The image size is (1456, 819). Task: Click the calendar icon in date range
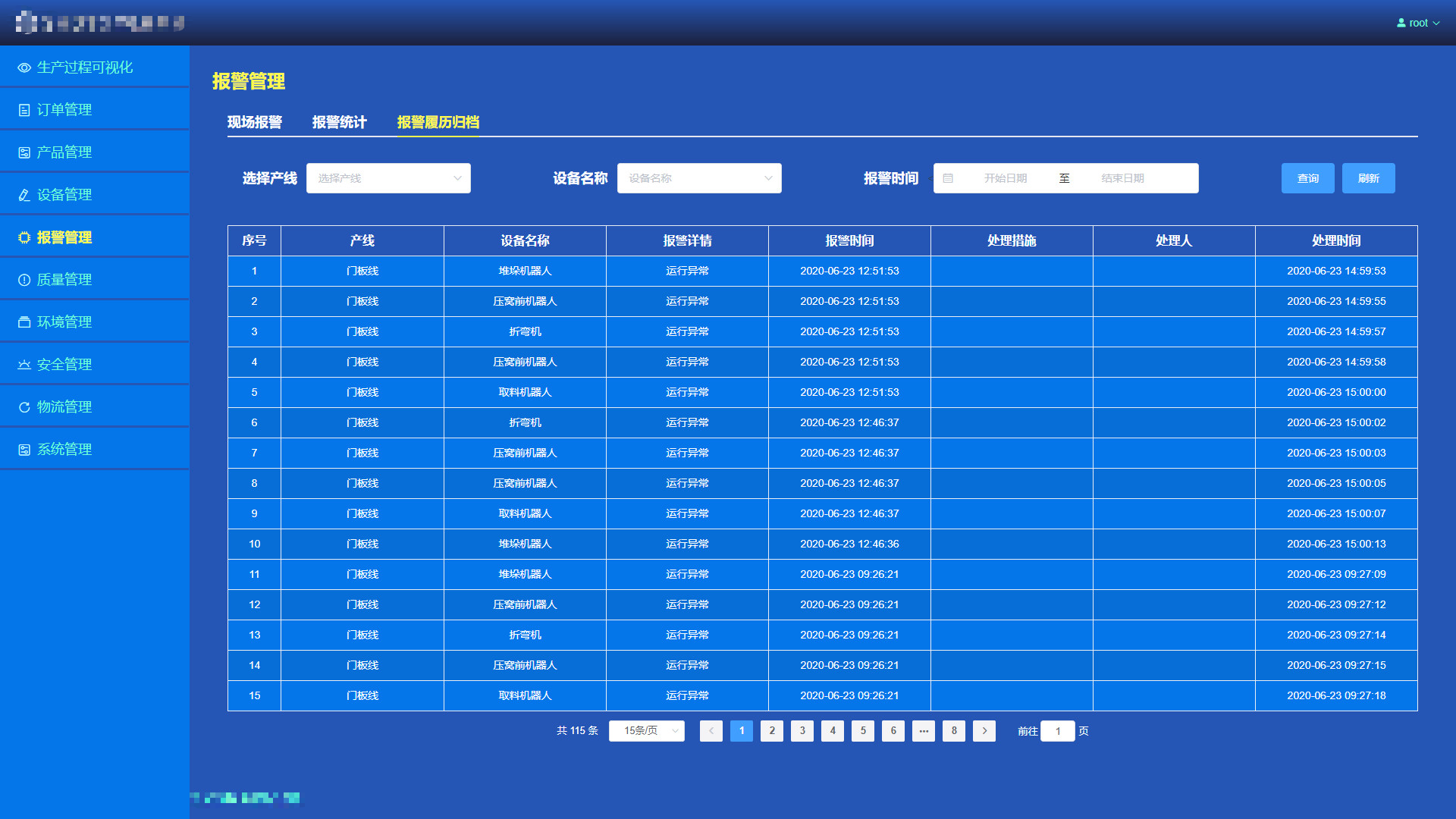coord(948,178)
